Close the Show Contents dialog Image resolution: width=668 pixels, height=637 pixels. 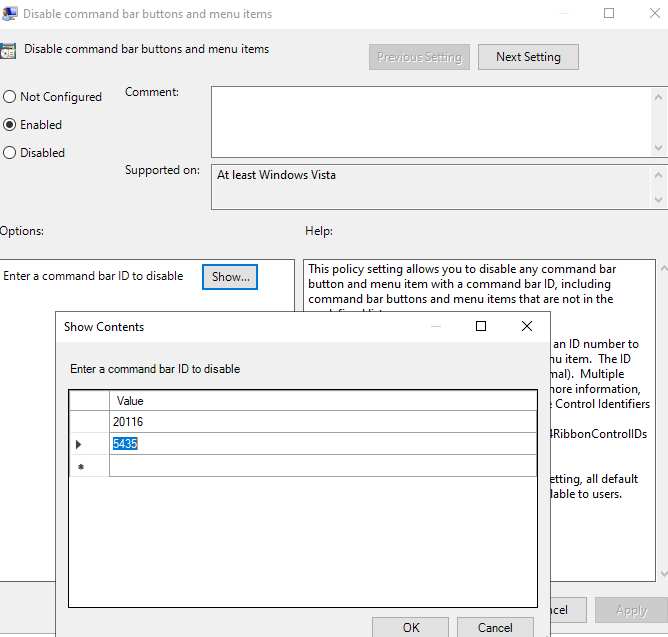click(527, 326)
